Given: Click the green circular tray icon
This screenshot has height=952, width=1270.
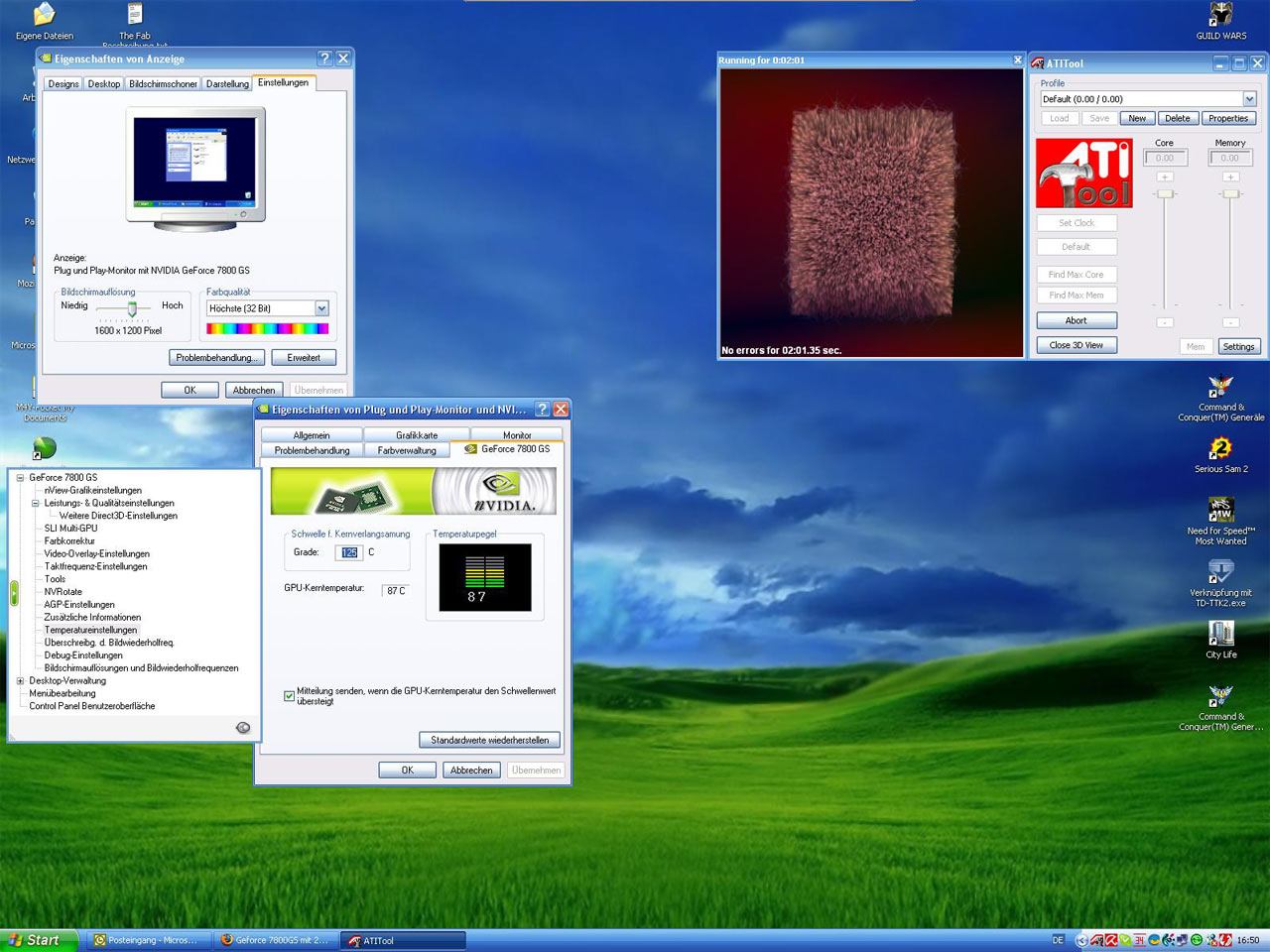Looking at the screenshot, I should (x=1197, y=940).
